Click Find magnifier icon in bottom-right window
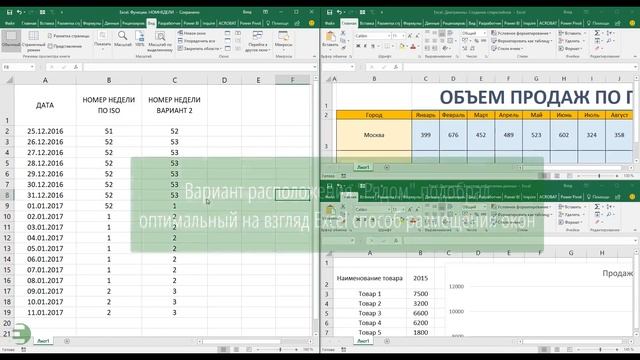Screen dimensions: 640x360 point(609,215)
